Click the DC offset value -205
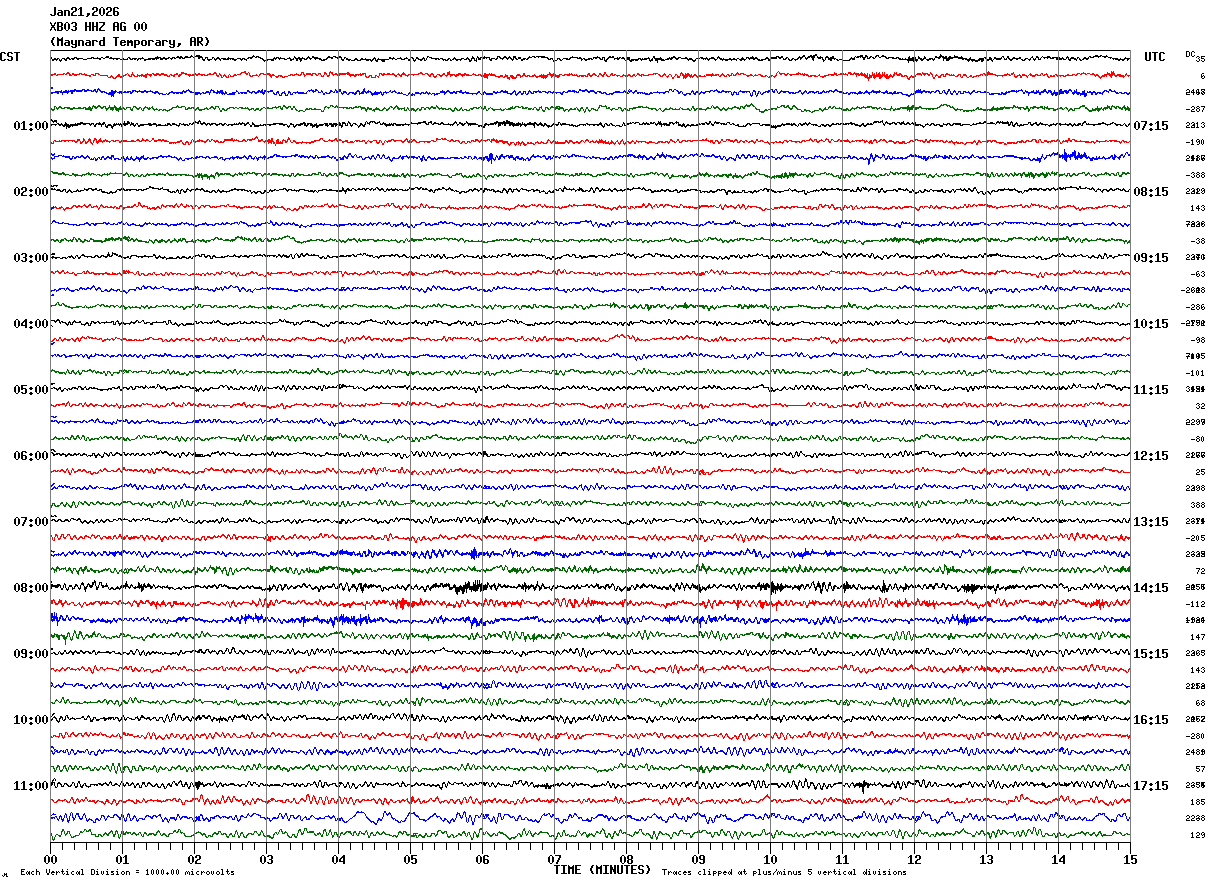The image size is (1210, 886). click(x=1195, y=538)
